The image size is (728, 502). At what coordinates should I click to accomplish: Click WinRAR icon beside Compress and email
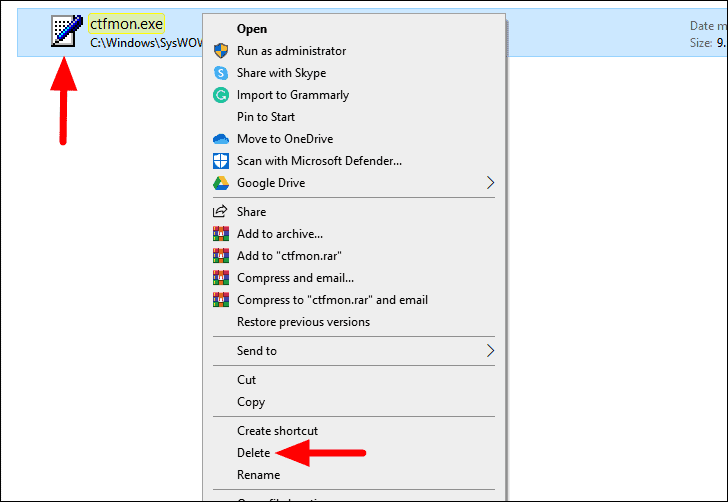click(221, 278)
